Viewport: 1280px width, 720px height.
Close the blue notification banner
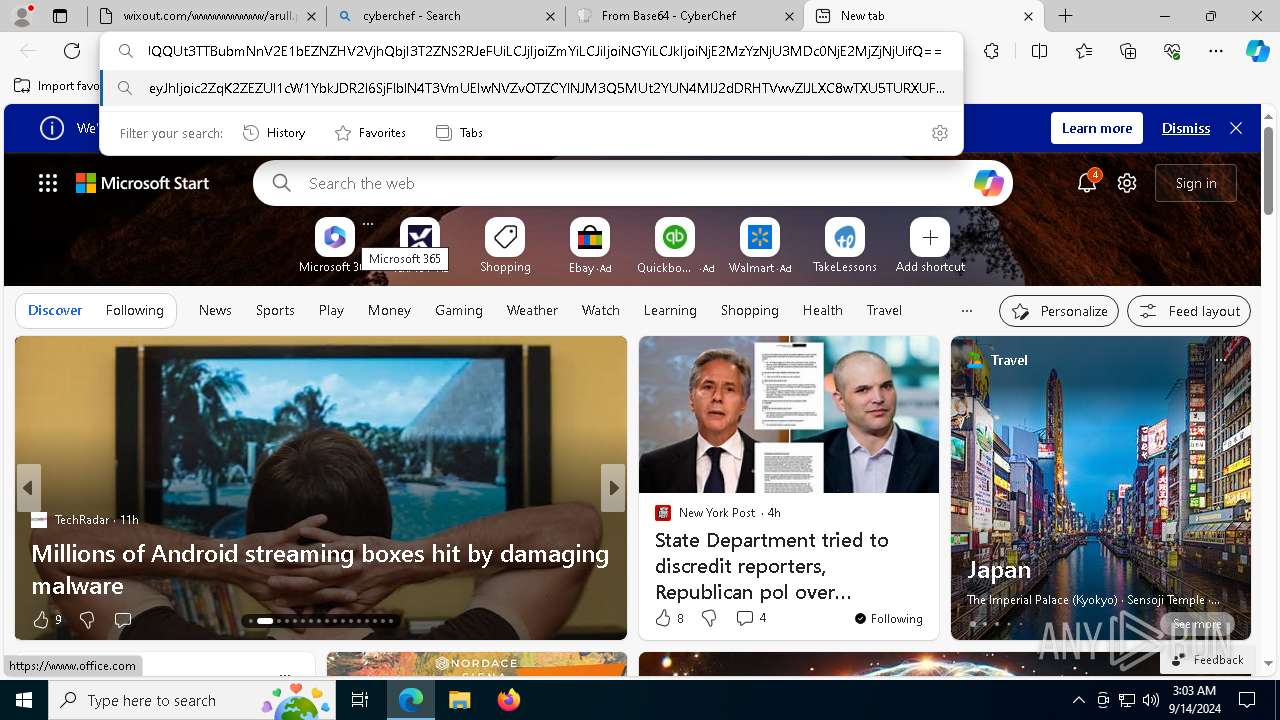click(x=1236, y=128)
